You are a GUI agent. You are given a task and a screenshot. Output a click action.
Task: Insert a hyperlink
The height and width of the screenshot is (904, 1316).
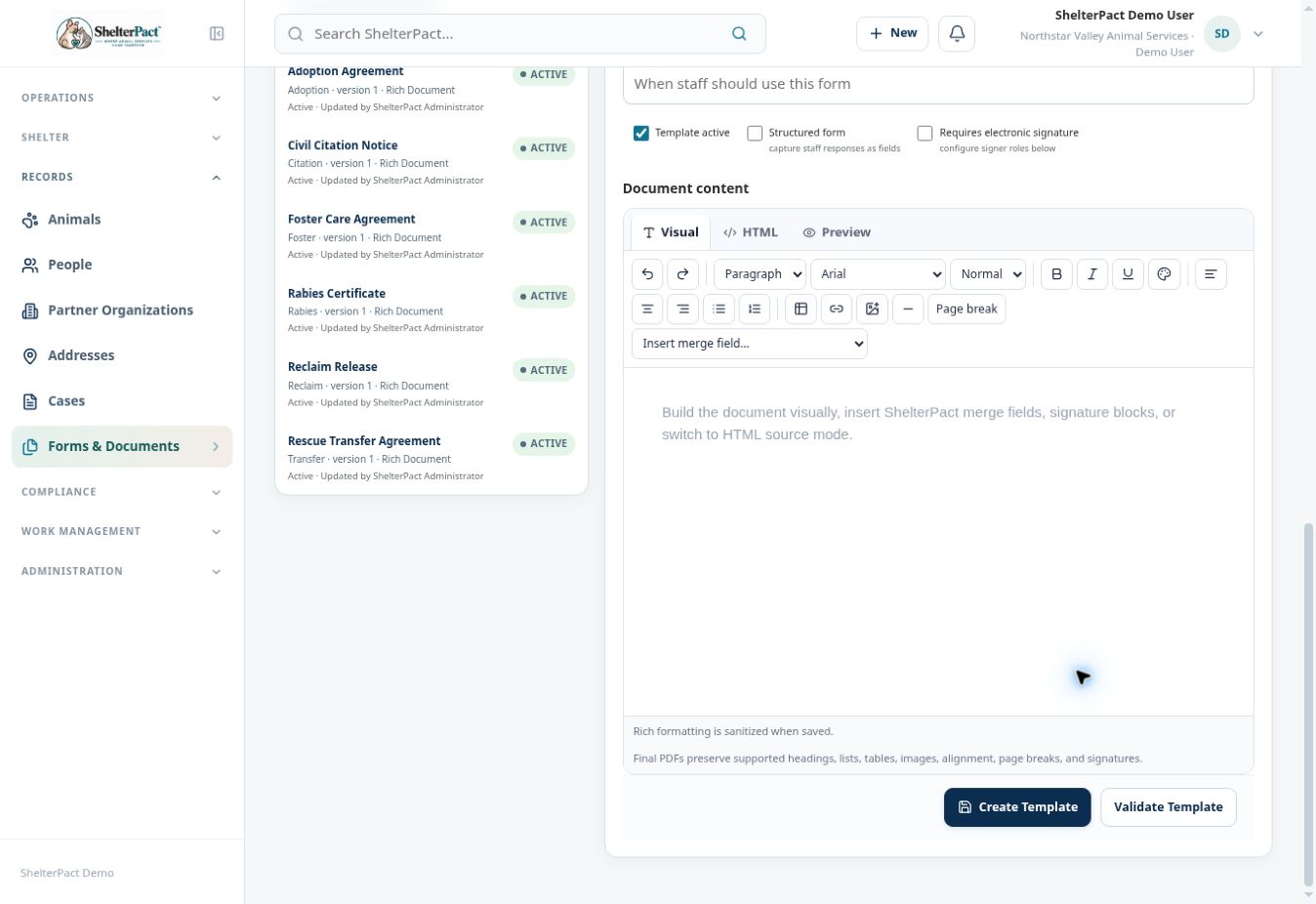tap(837, 309)
